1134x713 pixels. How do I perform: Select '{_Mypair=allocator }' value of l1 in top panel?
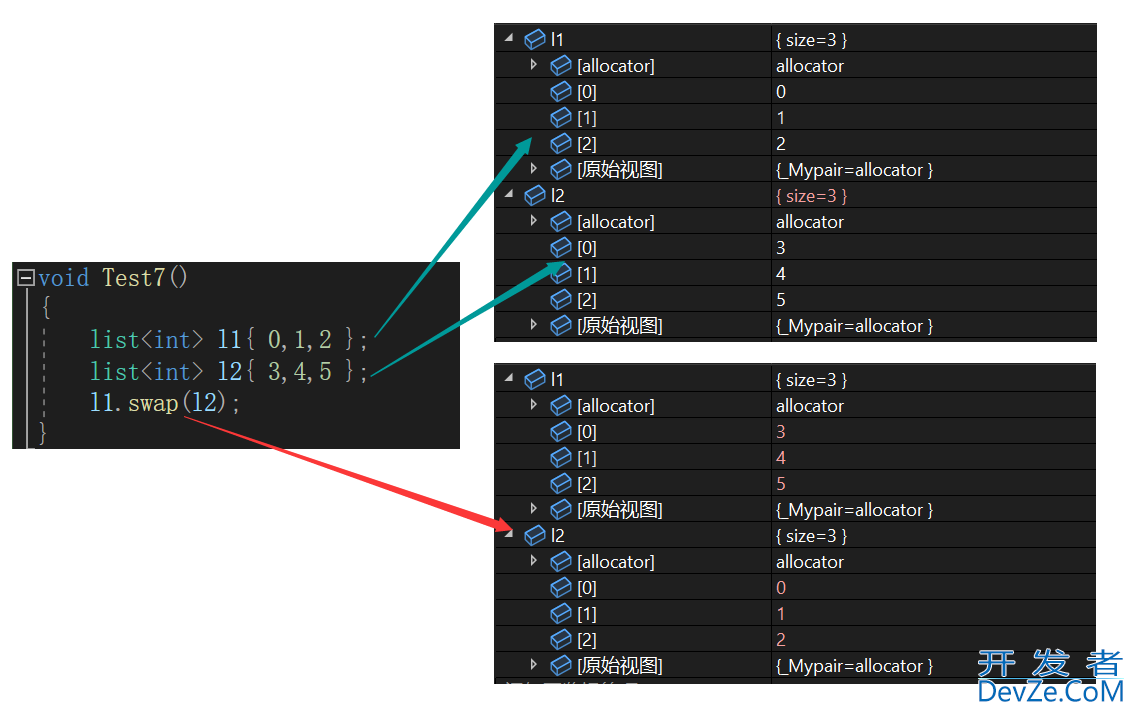[x=854, y=170]
